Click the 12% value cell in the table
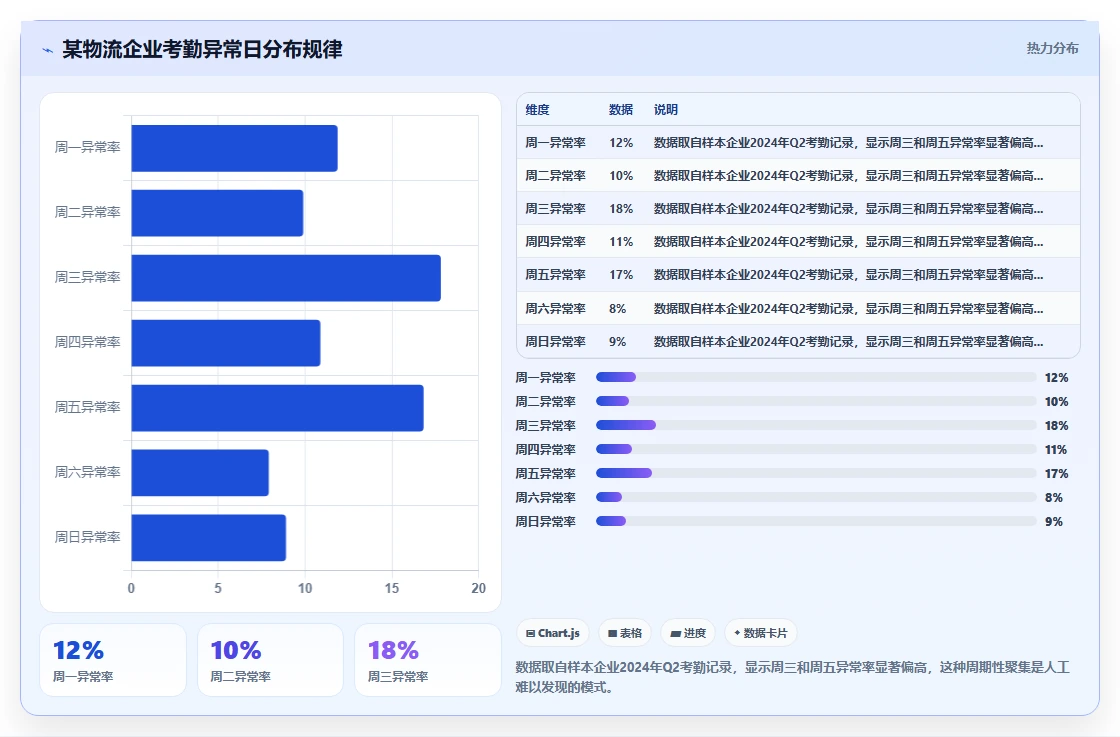The width and height of the screenshot is (1120, 737). tap(621, 143)
